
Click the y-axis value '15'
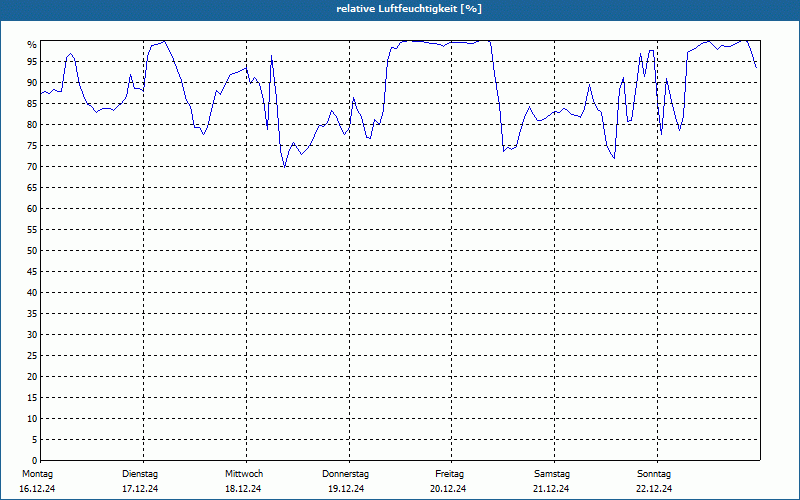point(32,397)
